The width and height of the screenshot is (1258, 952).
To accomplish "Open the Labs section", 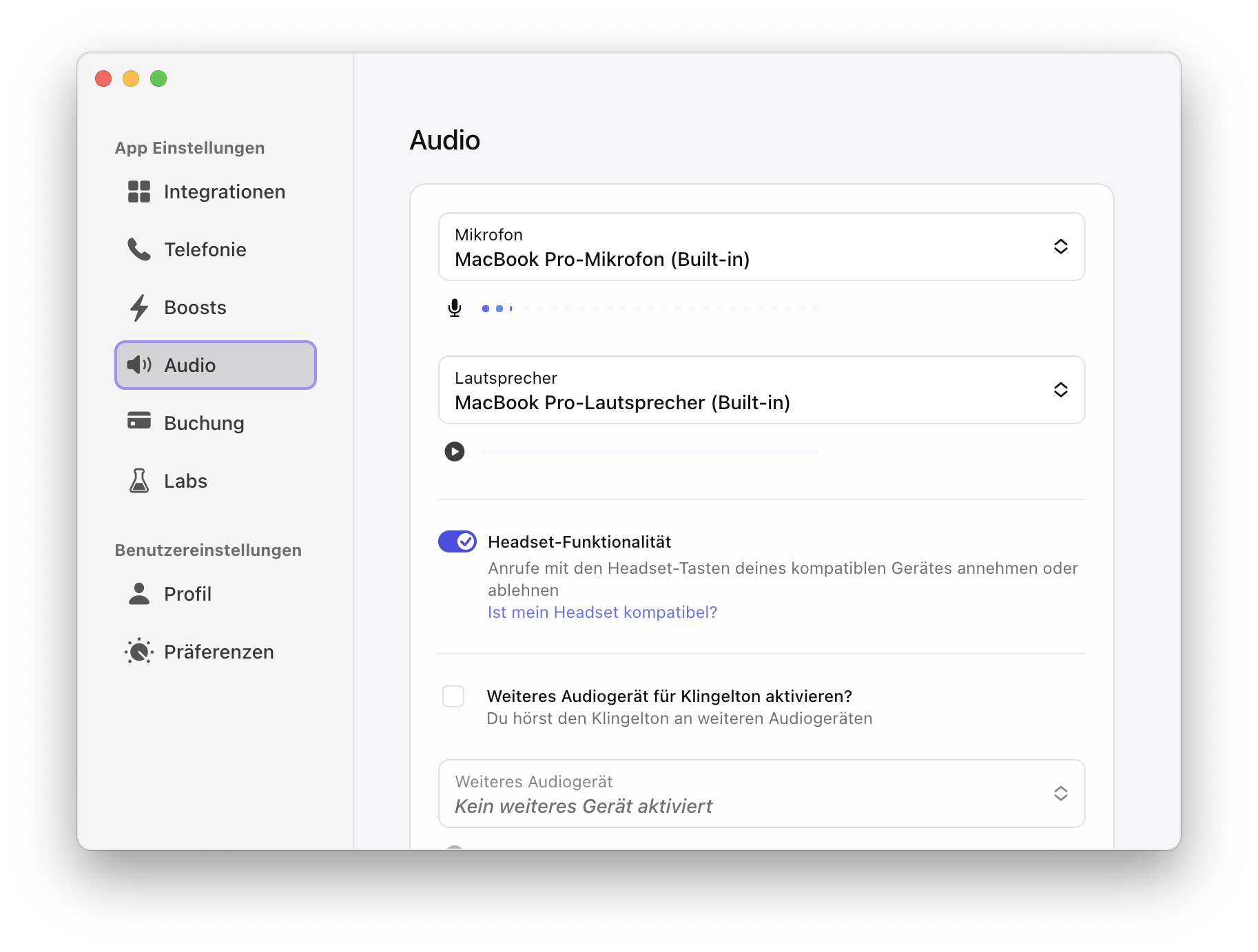I will coord(216,481).
